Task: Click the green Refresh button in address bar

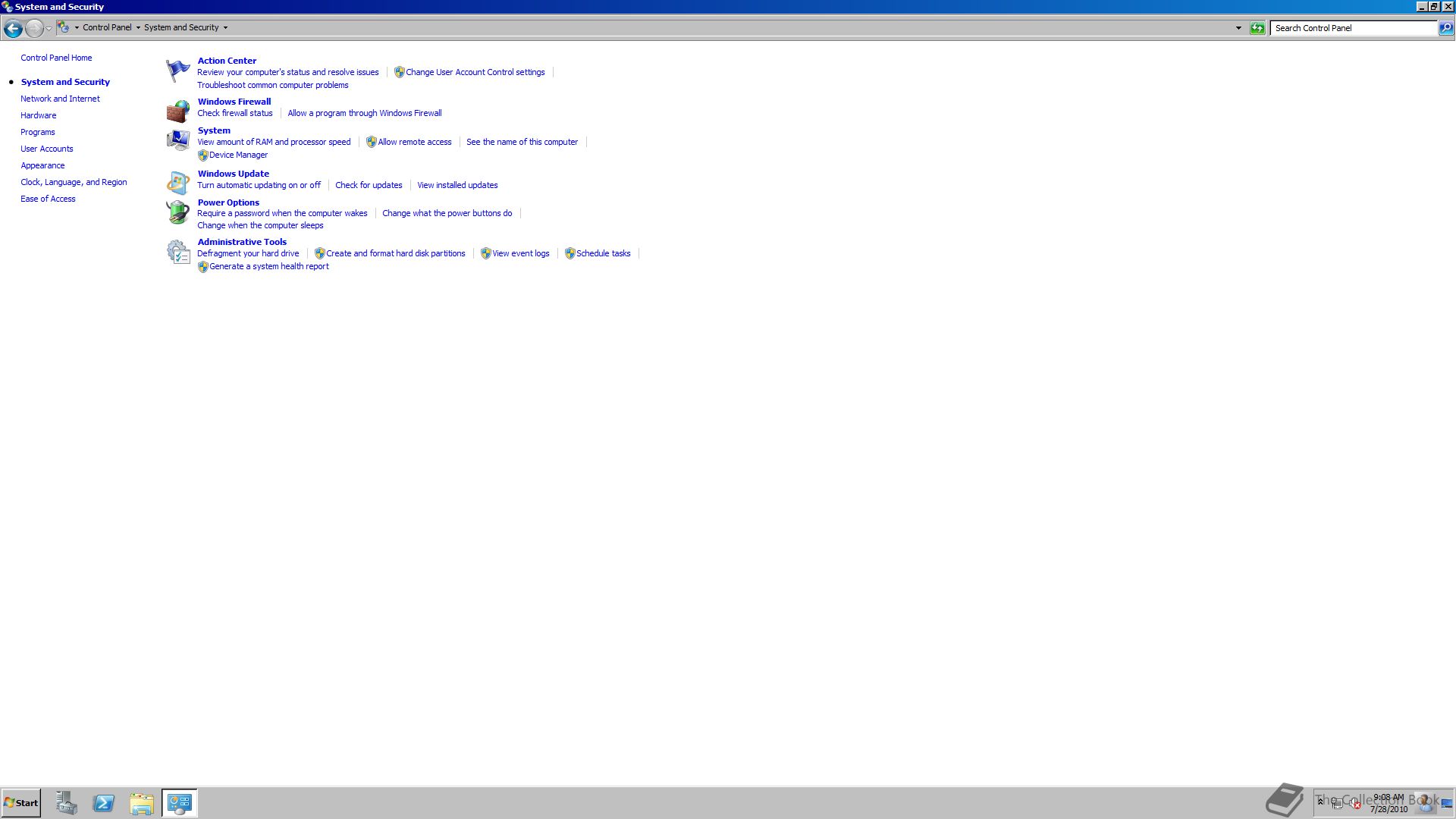Action: 1257,28
